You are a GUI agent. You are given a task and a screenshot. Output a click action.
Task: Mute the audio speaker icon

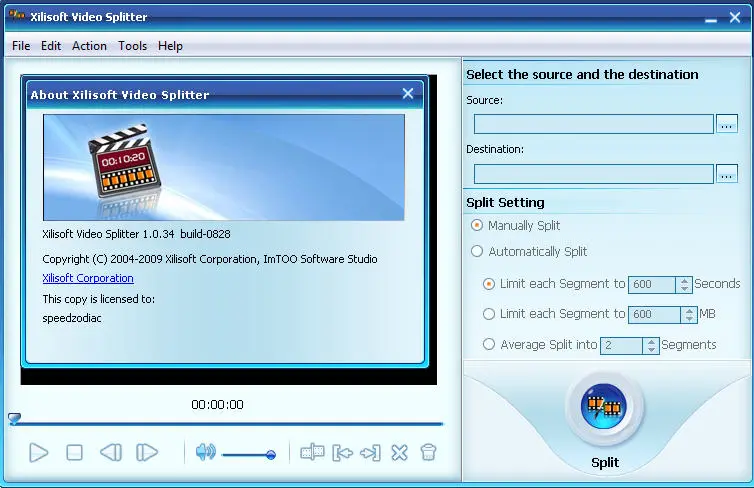coord(206,452)
